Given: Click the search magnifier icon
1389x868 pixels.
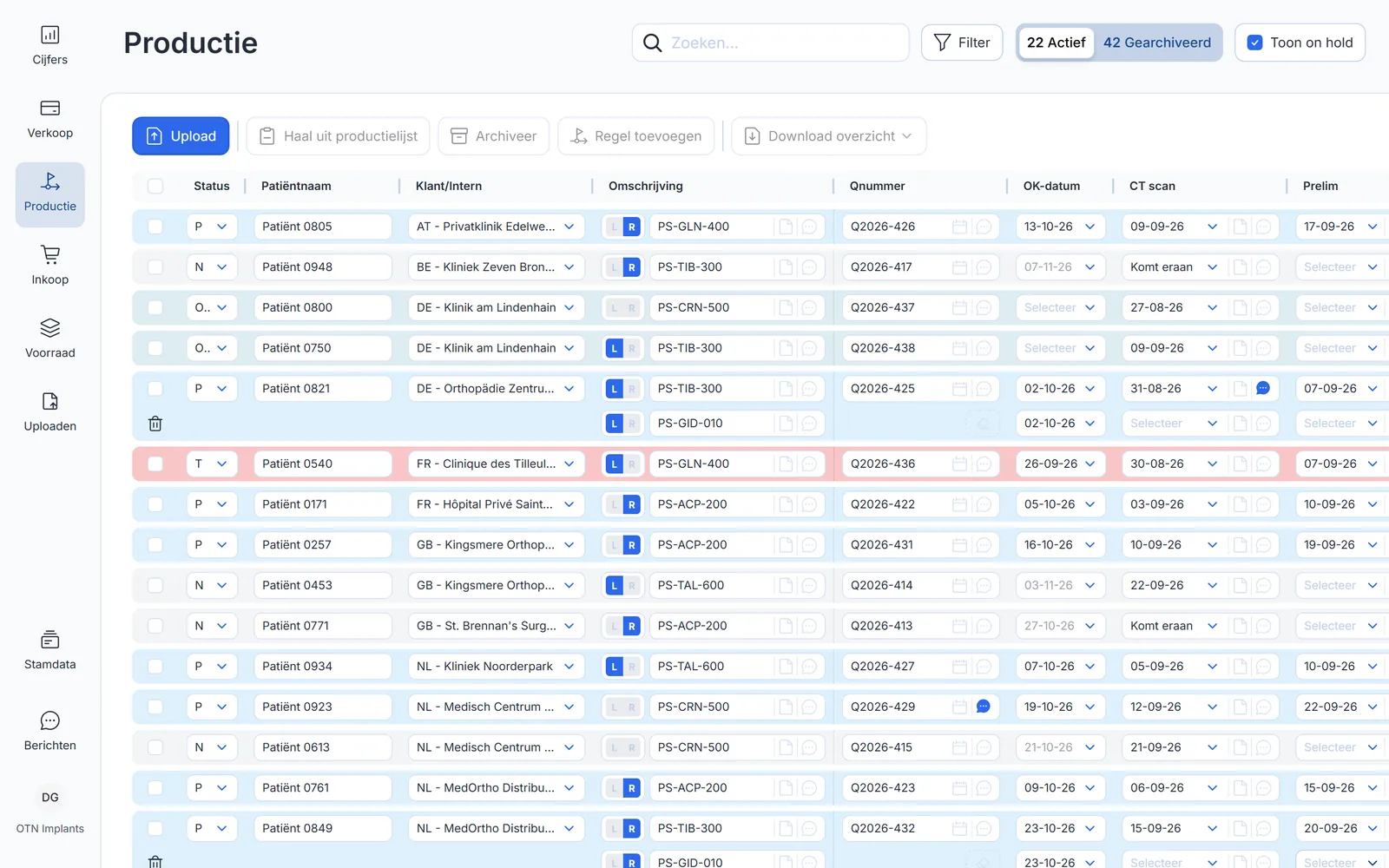Looking at the screenshot, I should [x=652, y=43].
